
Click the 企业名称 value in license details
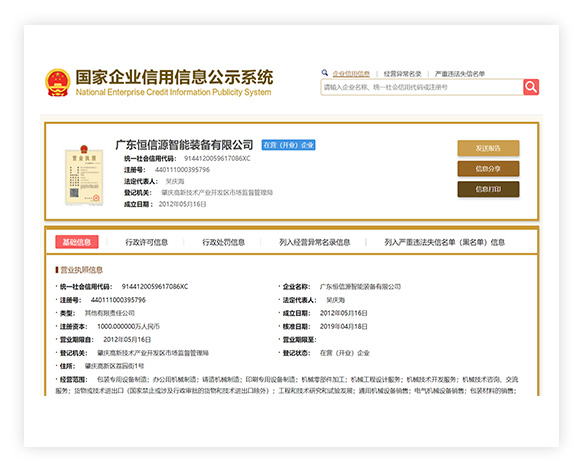click(x=360, y=287)
